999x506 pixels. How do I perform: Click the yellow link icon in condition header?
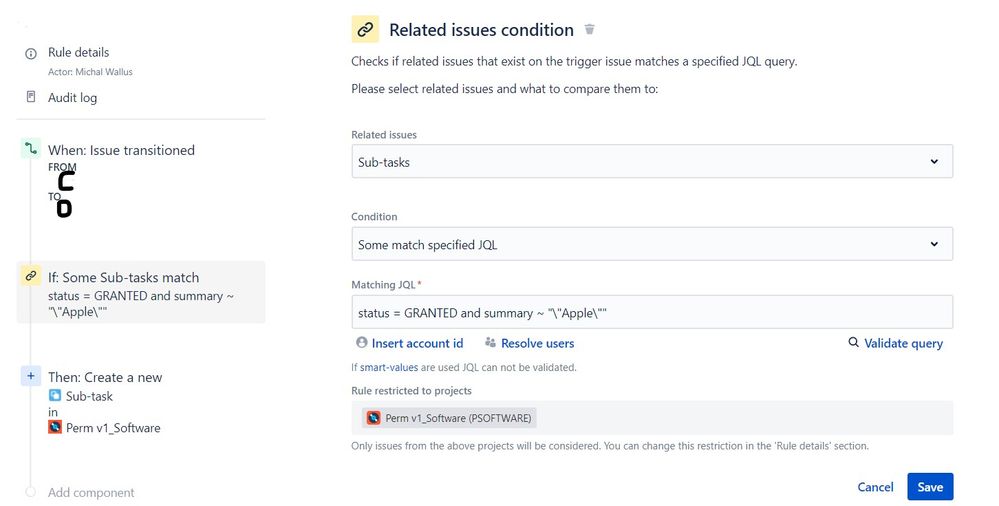point(365,29)
